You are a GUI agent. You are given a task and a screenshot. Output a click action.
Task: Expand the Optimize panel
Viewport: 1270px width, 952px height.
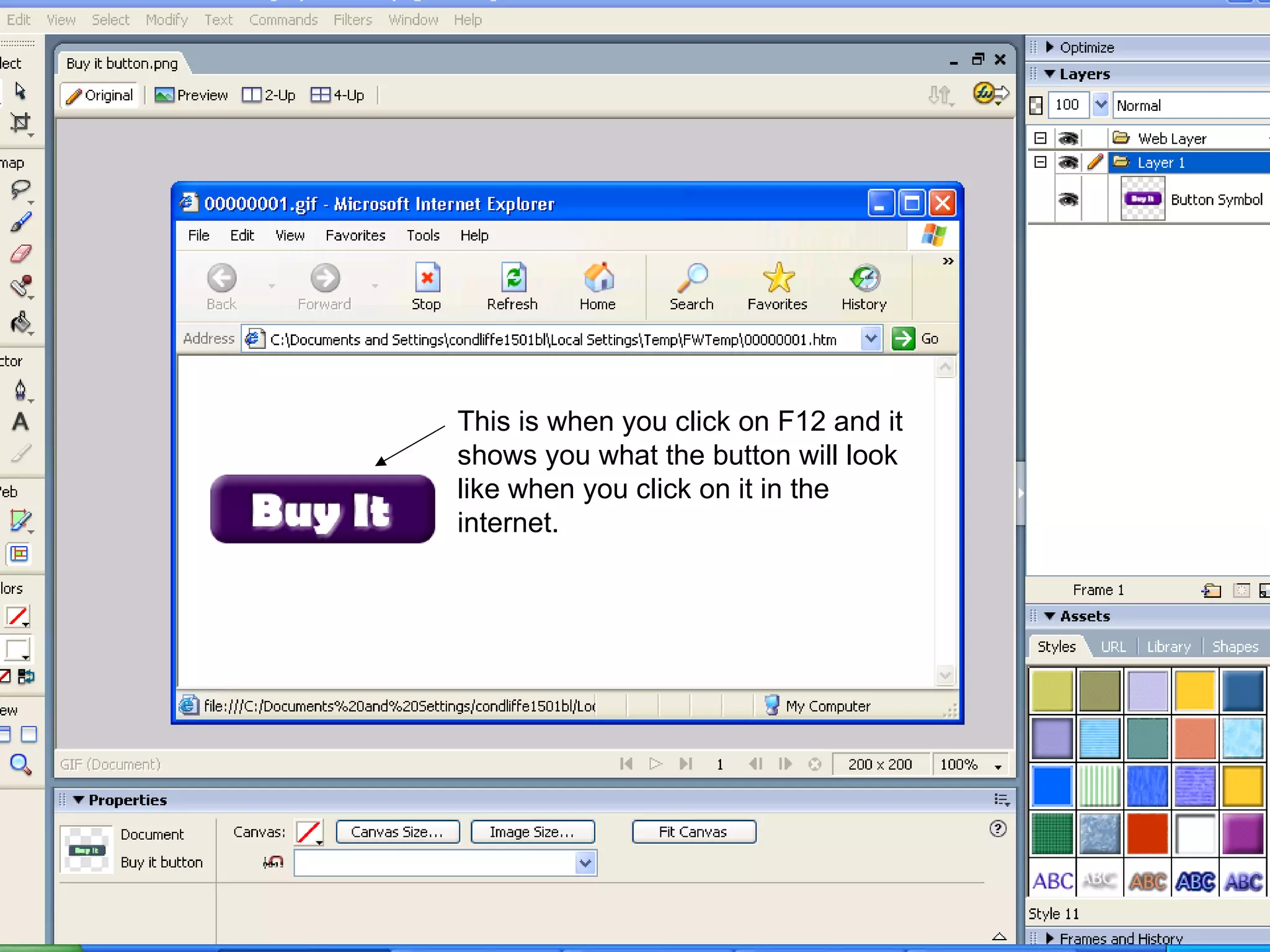[x=1050, y=47]
